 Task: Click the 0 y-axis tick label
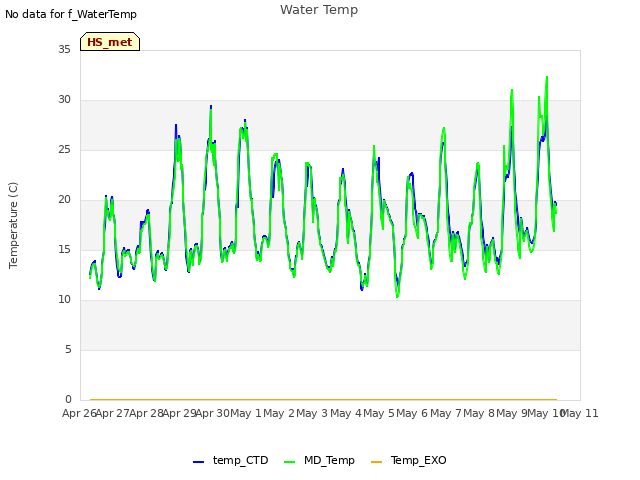[68, 400]
